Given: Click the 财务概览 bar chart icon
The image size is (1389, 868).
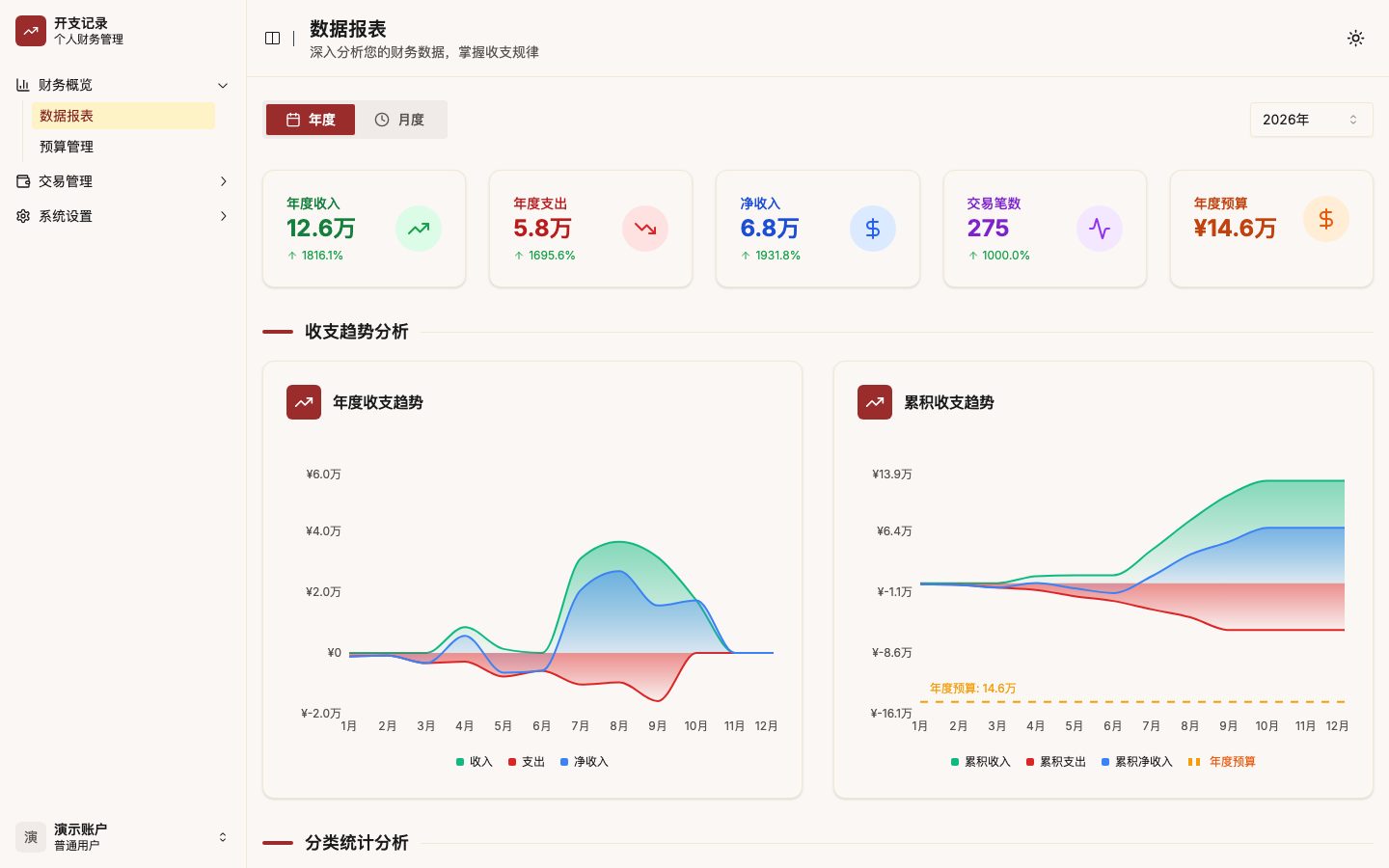Looking at the screenshot, I should 23,85.
